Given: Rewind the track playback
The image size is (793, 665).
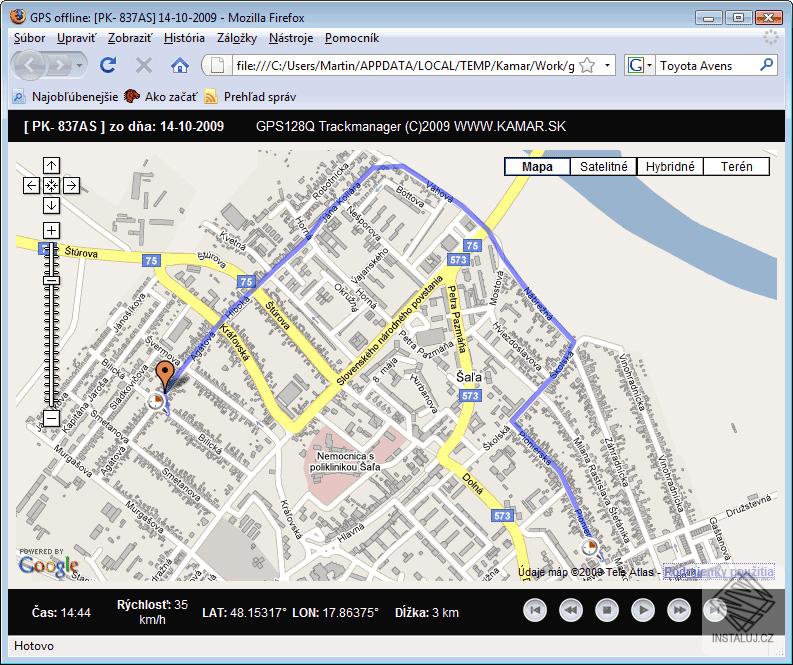Looking at the screenshot, I should click(x=570, y=610).
